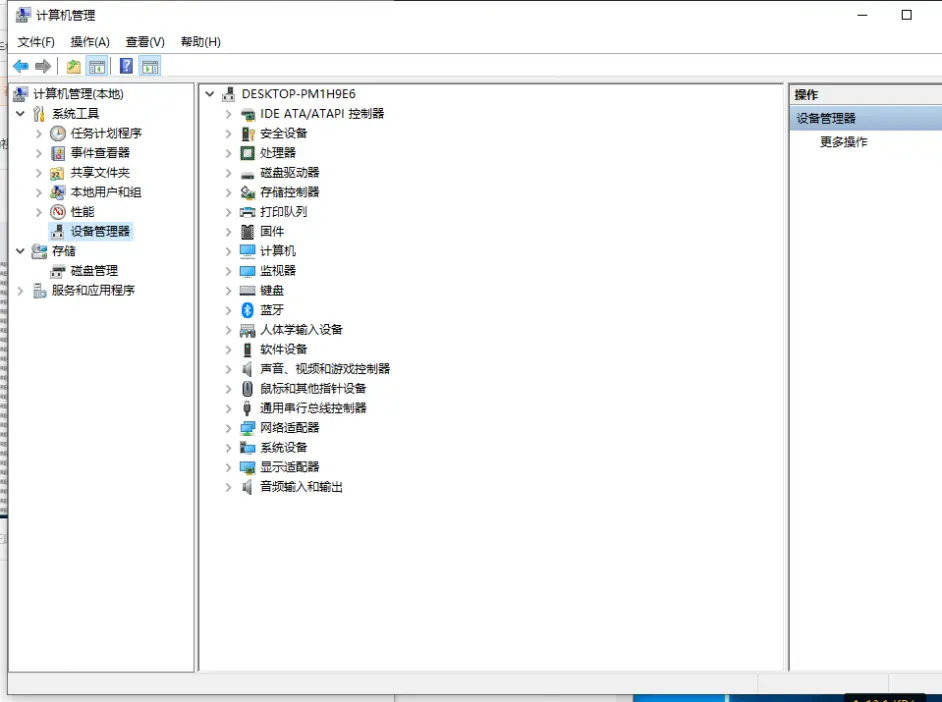Click the 存储控制器 icon
The height and width of the screenshot is (702, 942).
pos(248,192)
